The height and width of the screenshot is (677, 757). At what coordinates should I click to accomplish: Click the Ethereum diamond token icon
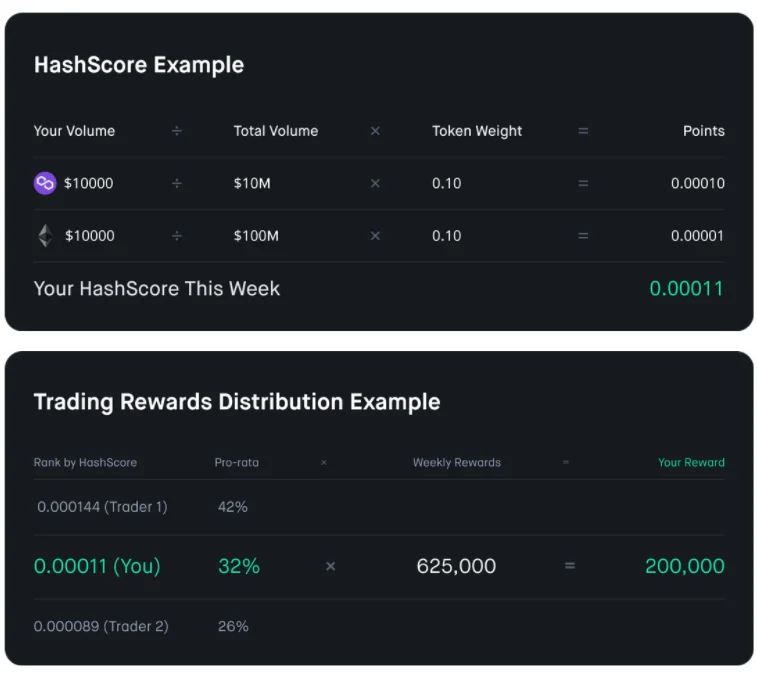coord(46,236)
